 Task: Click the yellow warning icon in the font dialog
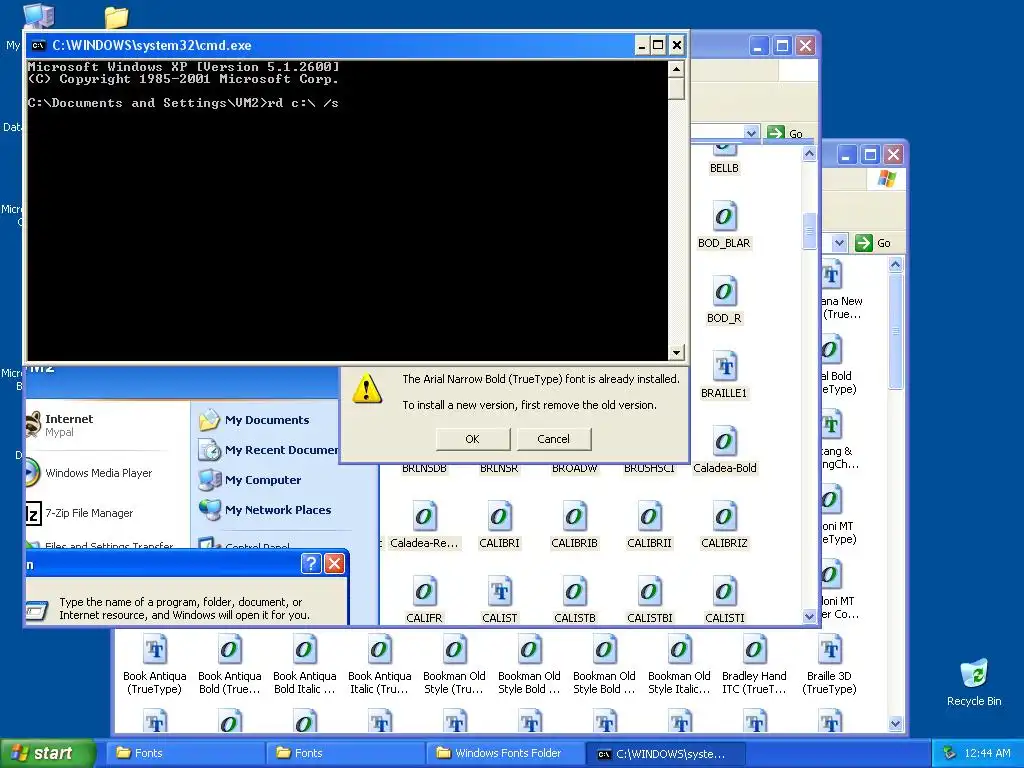pos(366,388)
